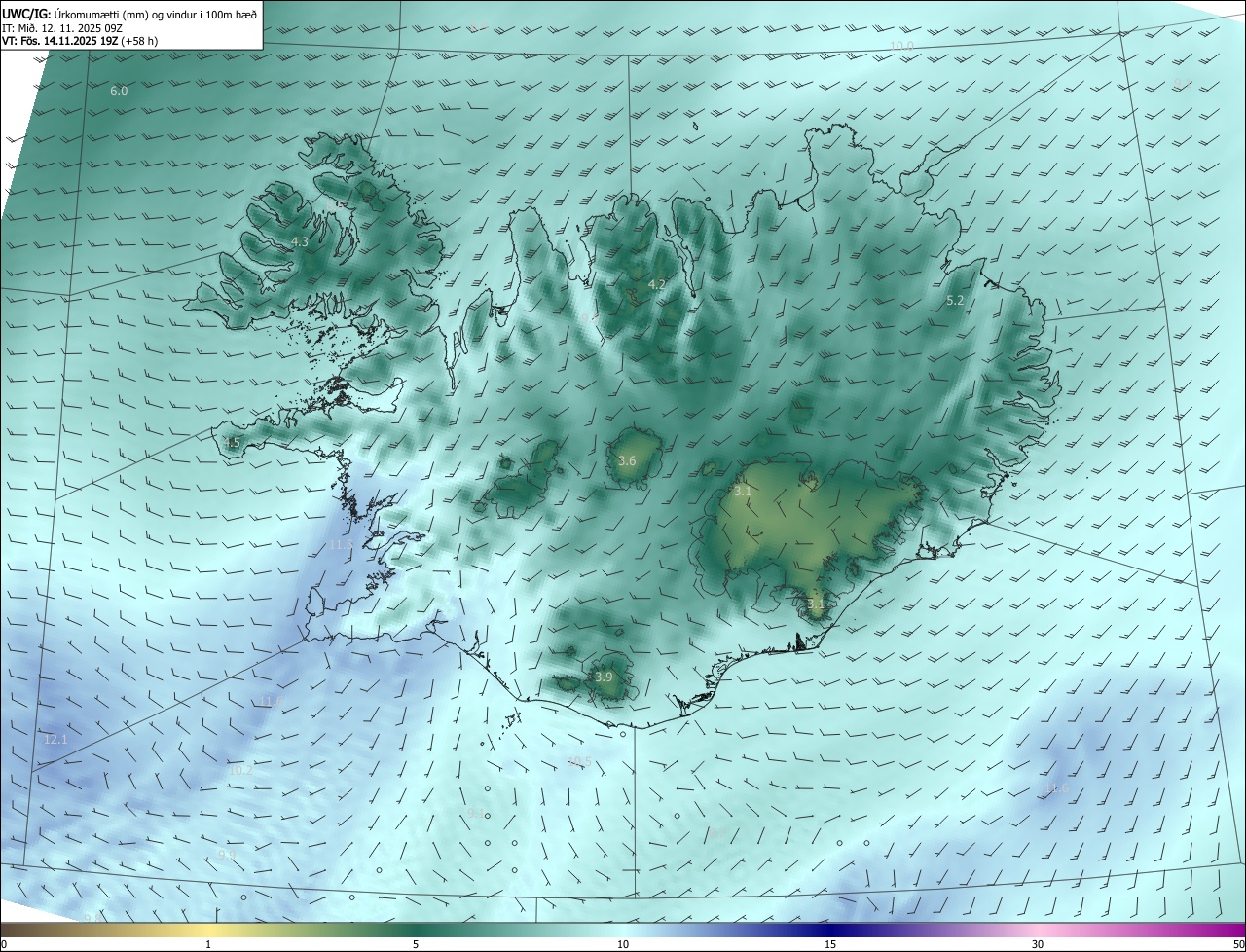Click the 11.5 value in Faxaflói bay
Screen dimensions: 1246x952
tap(341, 545)
